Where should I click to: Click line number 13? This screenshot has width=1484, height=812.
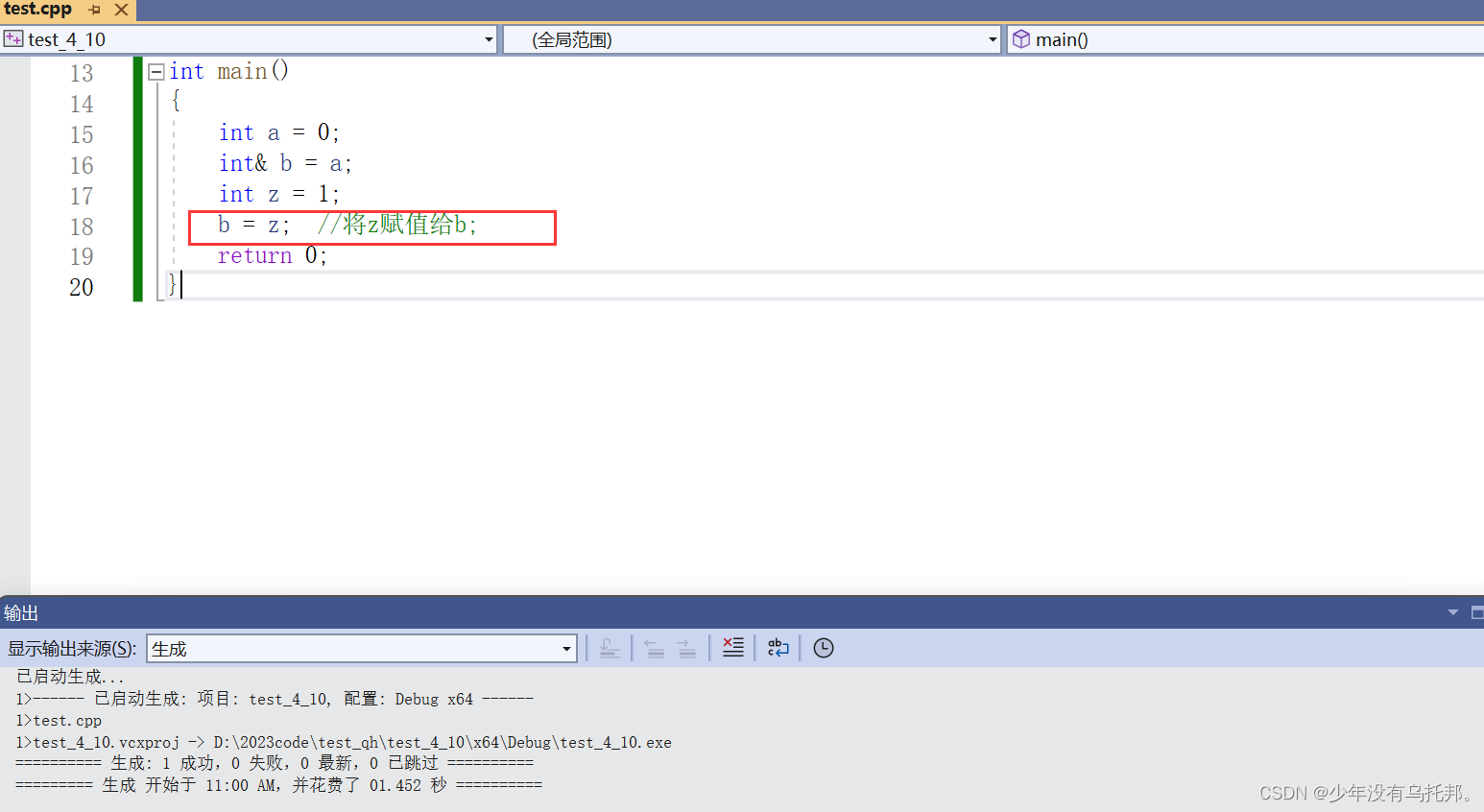pos(82,73)
